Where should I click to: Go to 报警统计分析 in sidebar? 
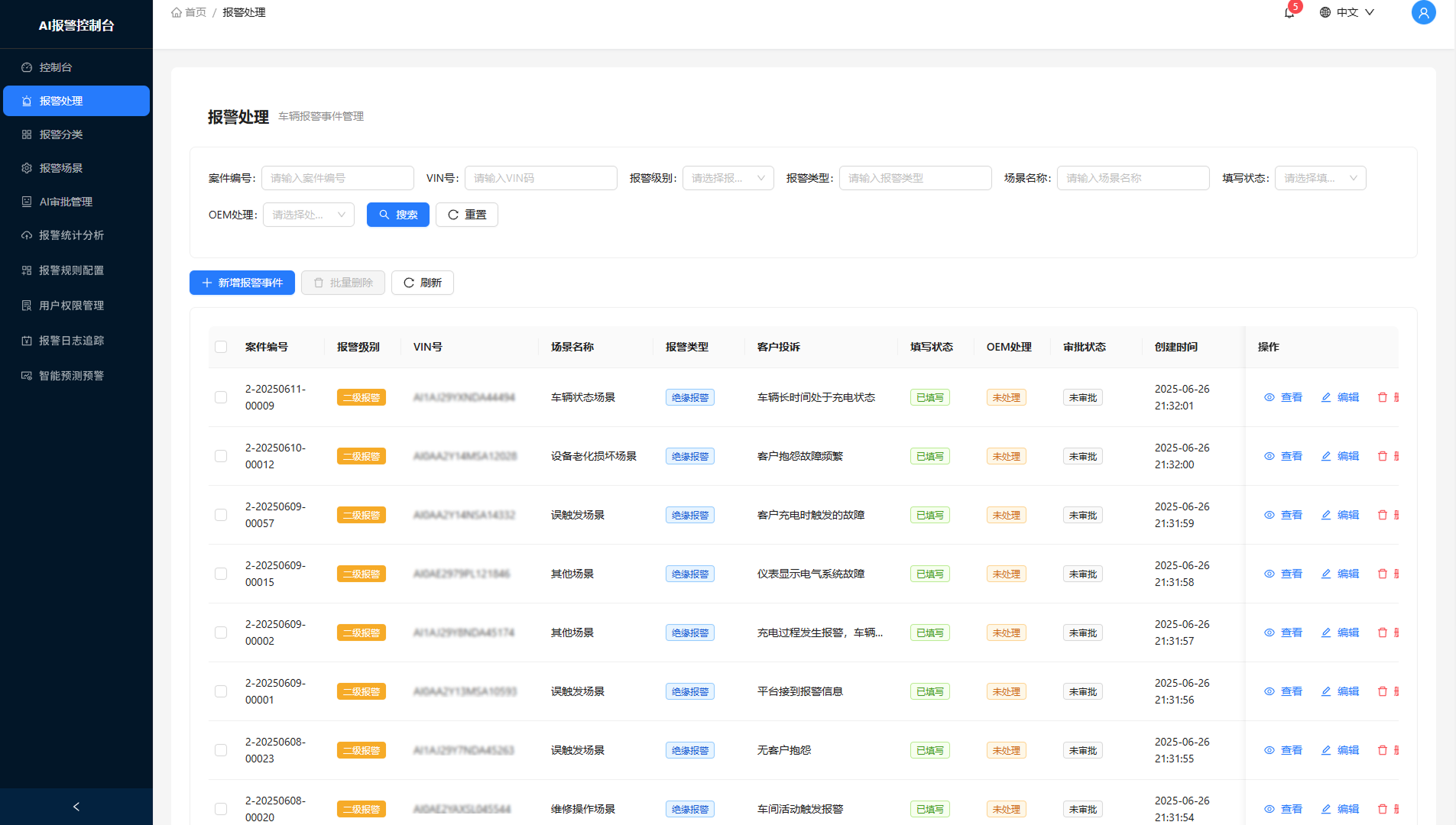71,235
